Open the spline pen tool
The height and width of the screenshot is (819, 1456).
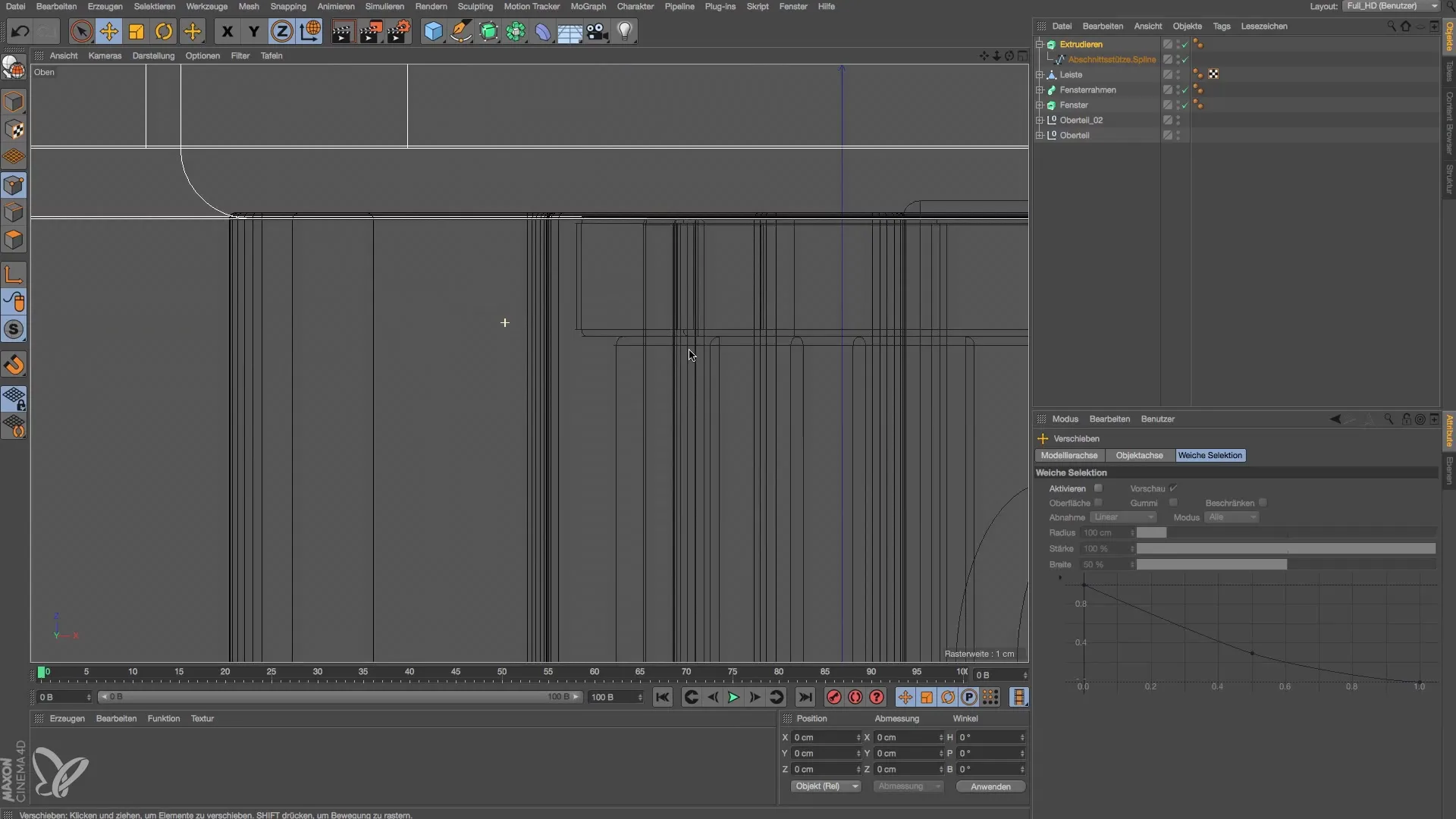[x=461, y=32]
